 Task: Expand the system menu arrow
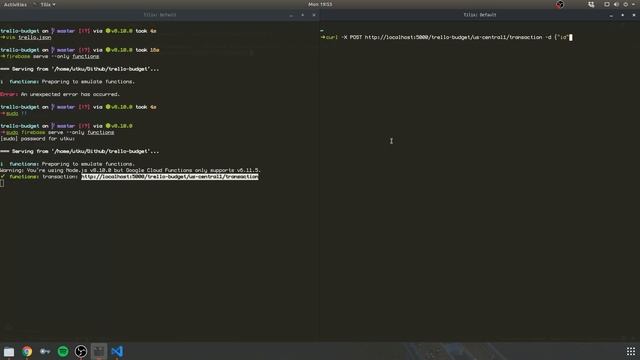633,4
